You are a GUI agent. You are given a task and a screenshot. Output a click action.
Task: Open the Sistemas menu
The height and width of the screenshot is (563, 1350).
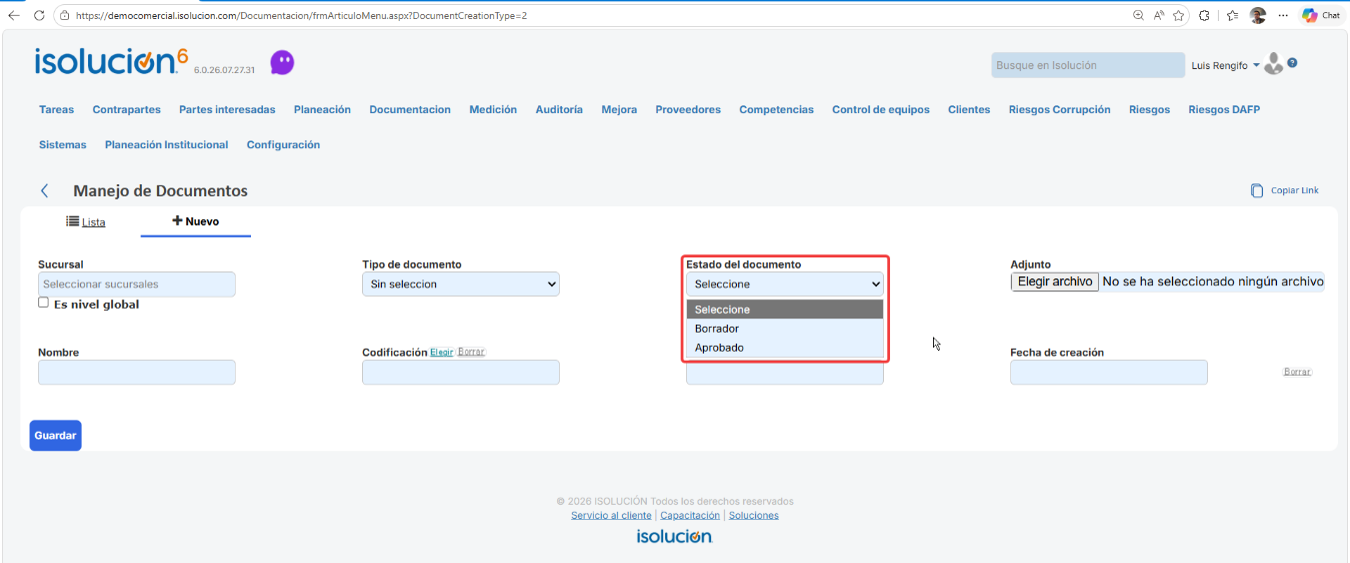tap(62, 145)
